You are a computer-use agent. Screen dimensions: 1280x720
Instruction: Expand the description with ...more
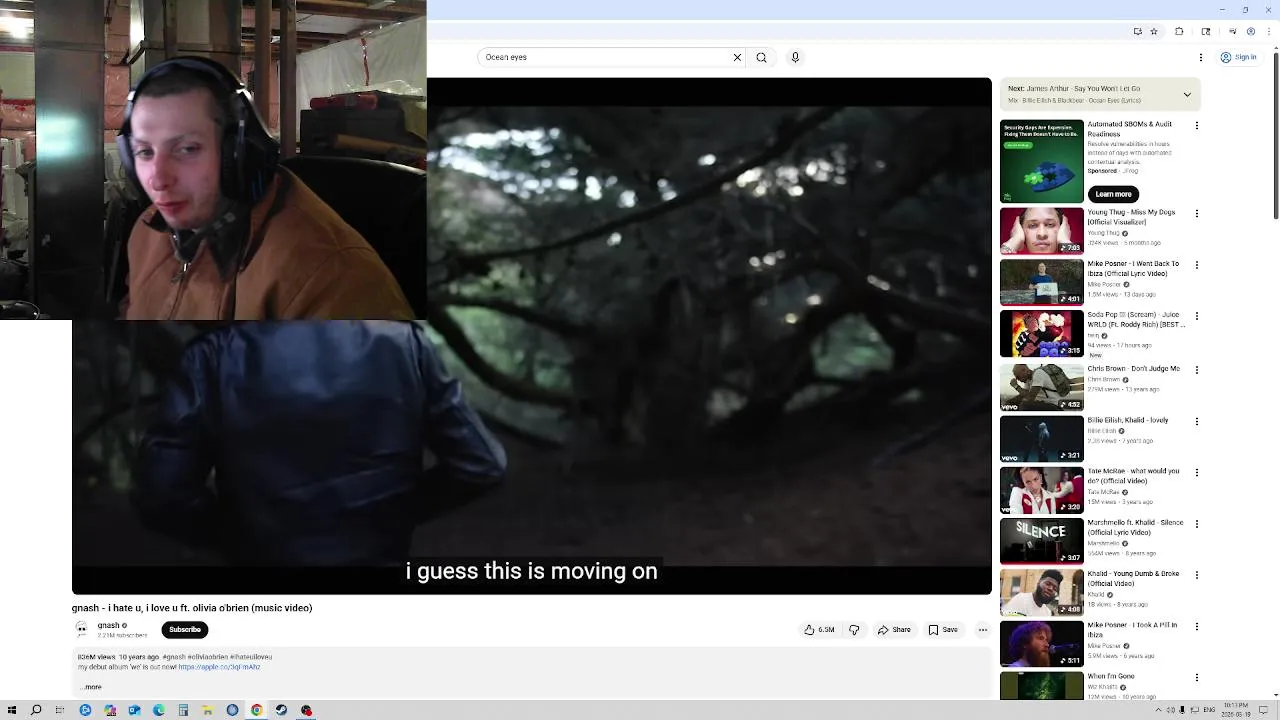pyautogui.click(x=91, y=687)
